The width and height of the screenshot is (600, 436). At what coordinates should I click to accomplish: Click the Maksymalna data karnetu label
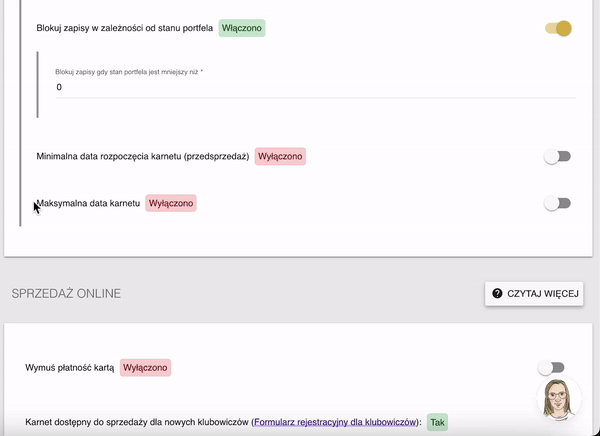tap(88, 203)
